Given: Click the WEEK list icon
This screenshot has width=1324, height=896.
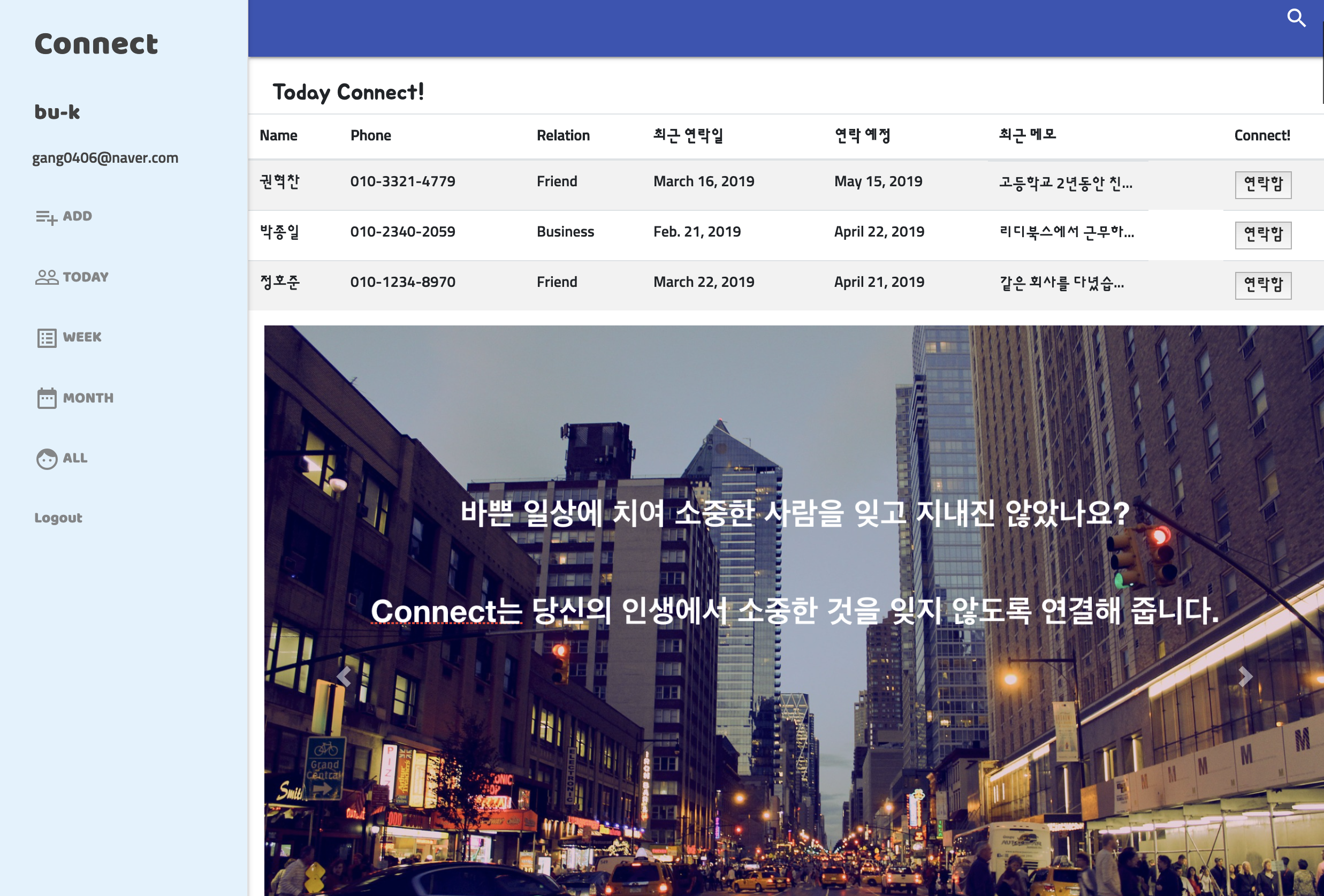Looking at the screenshot, I should (x=47, y=338).
